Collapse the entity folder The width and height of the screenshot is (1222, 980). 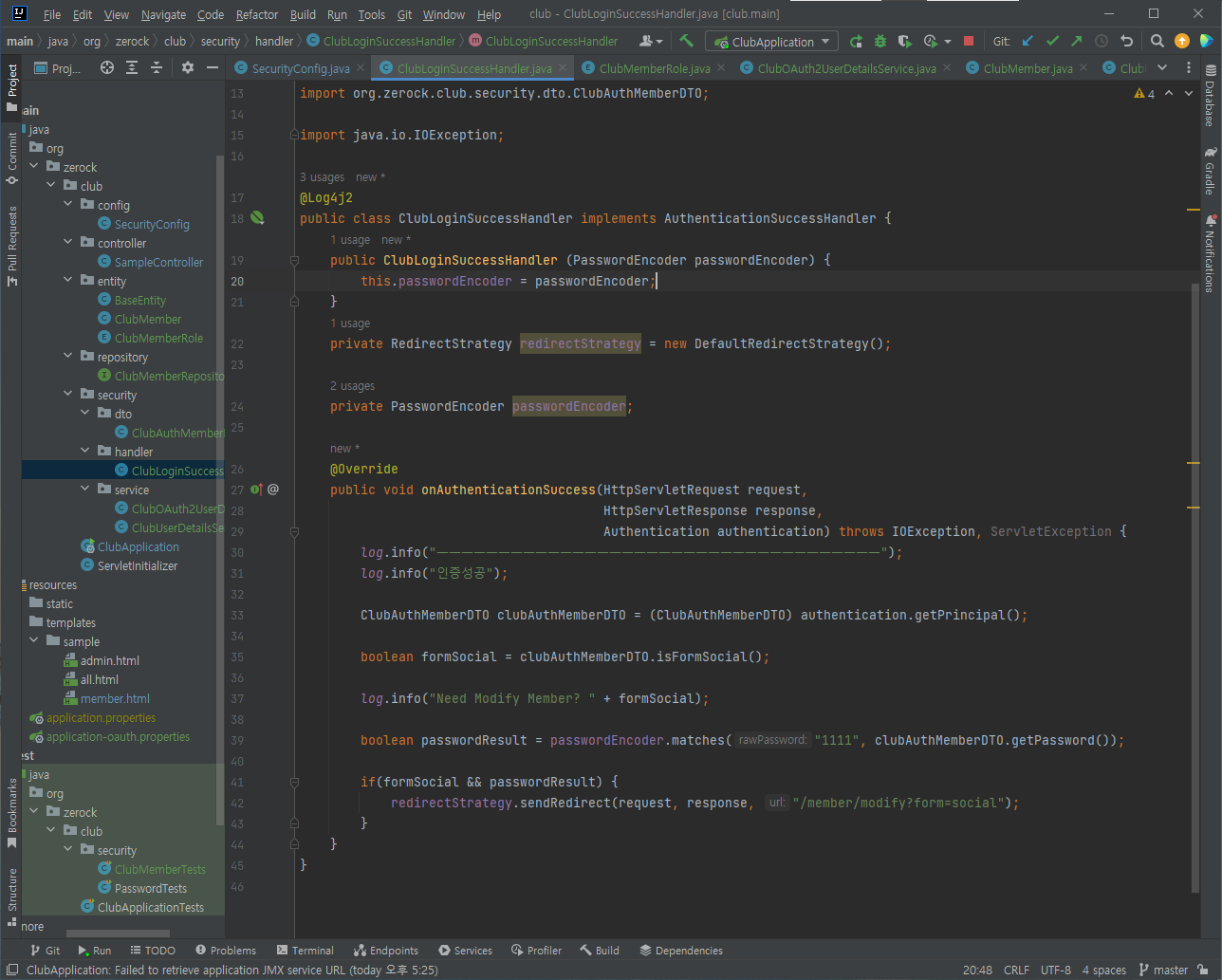[68, 281]
